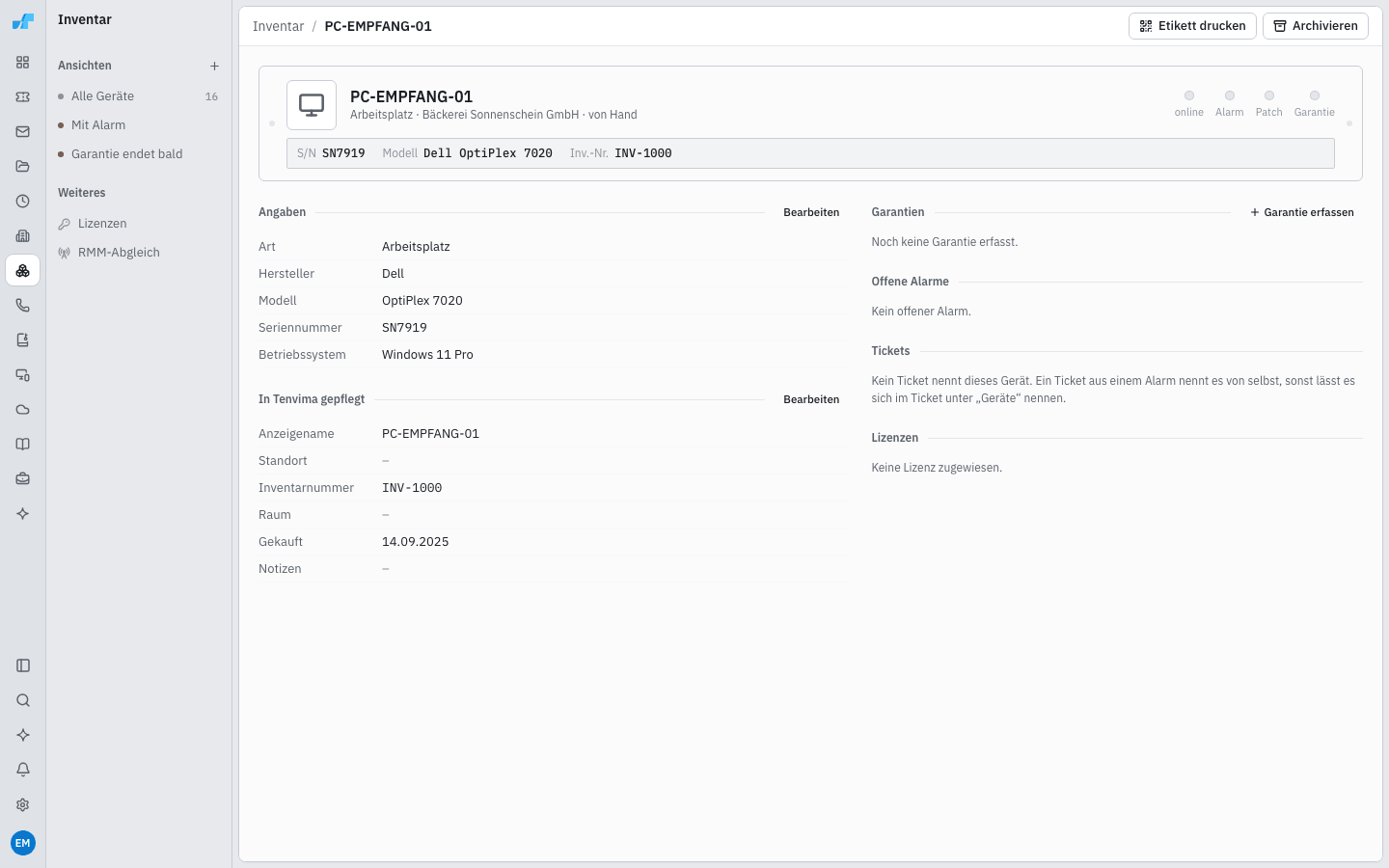This screenshot has width=1389, height=868.
Task: Open search with the magnifier icon
Action: [23, 700]
